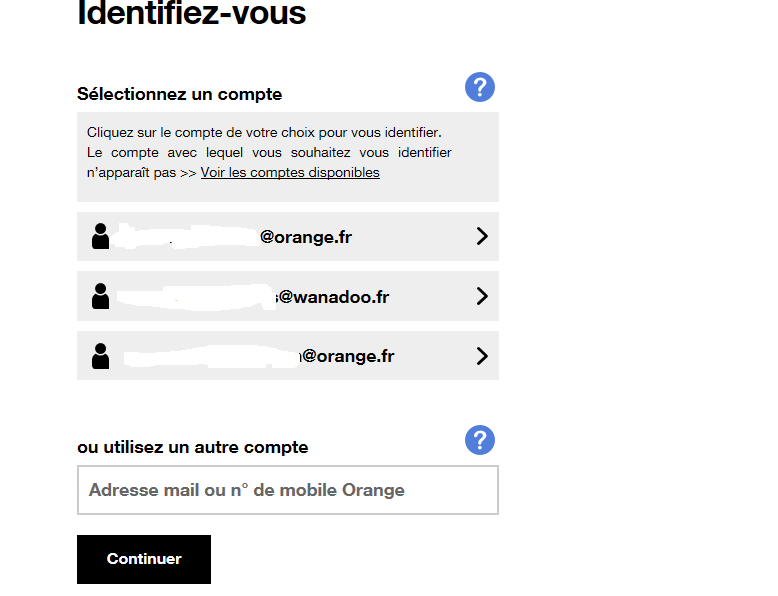Click the "ou utilisez un autre compte" label
778x596 pixels.
pos(193,447)
